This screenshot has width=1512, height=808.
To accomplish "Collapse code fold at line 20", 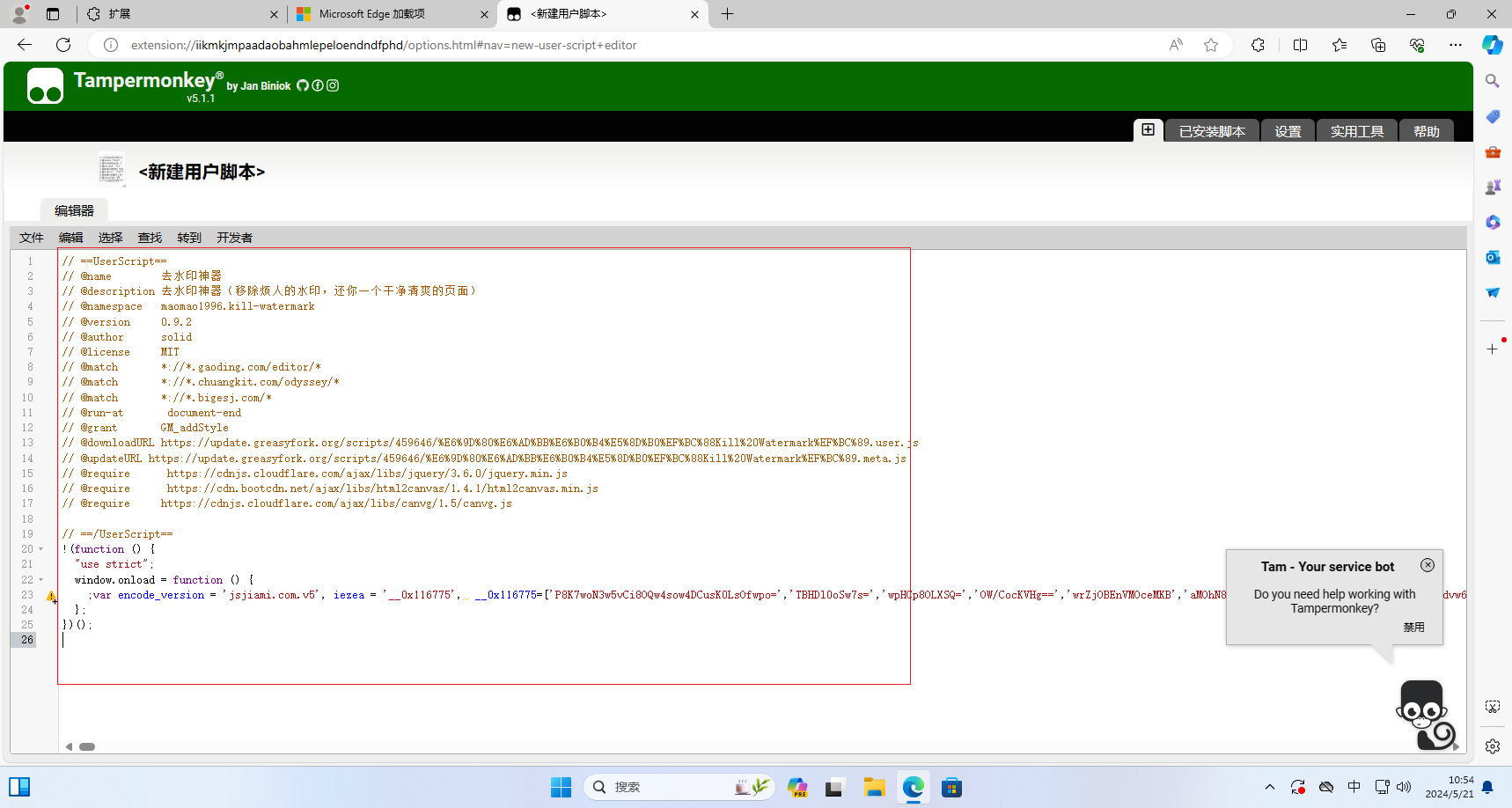I will [x=40, y=549].
